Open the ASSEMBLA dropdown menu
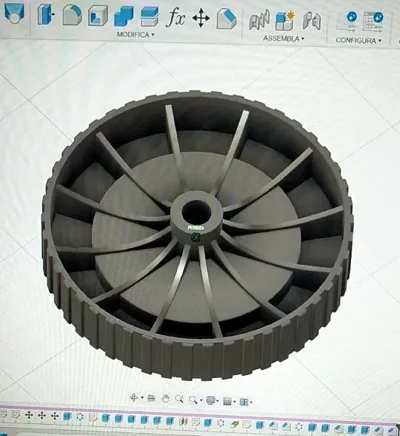Image resolution: width=400 pixels, height=436 pixels. click(284, 38)
